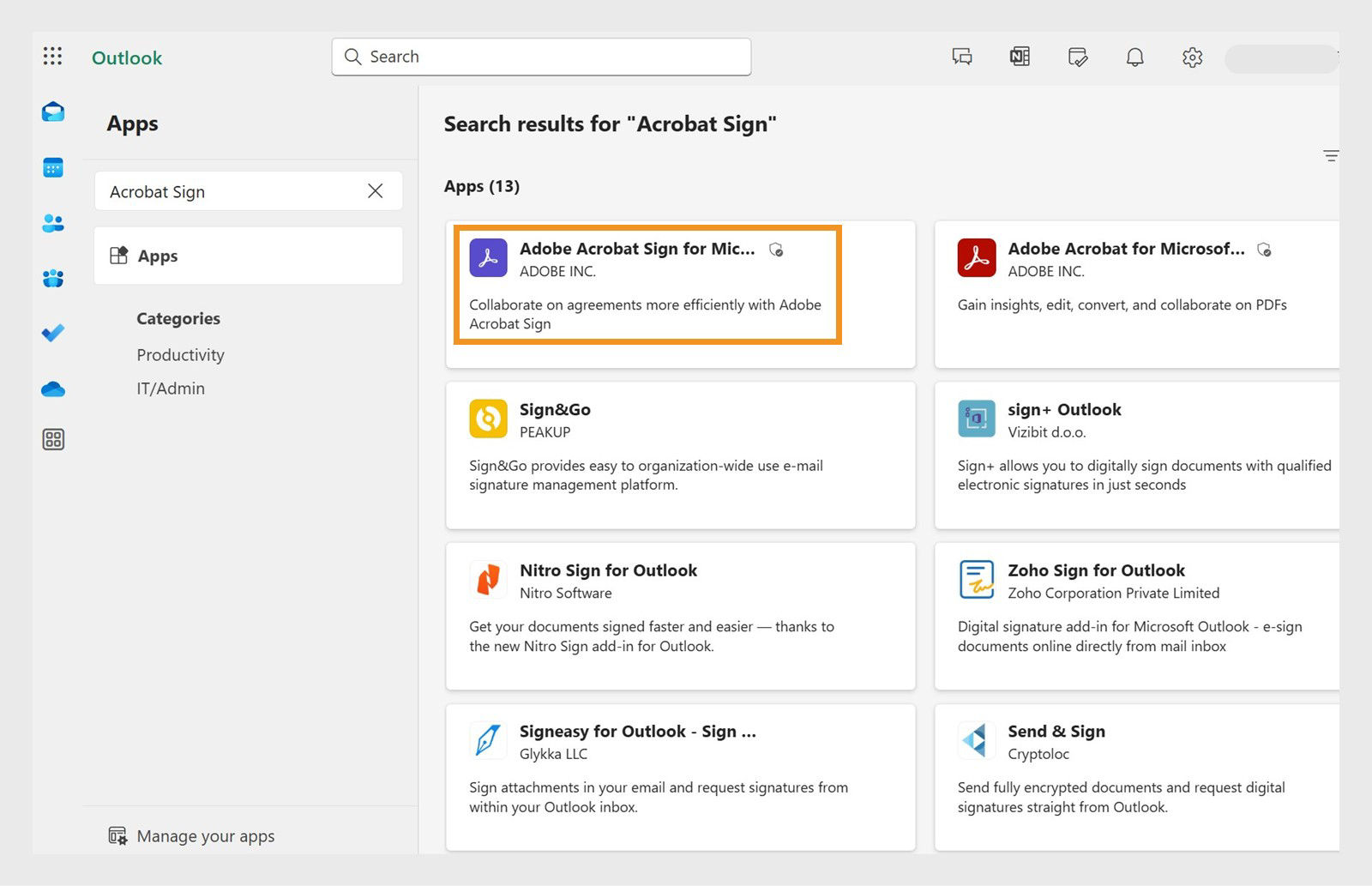The width and height of the screenshot is (1372, 886).
Task: Click the 'Categories' heading in sidebar
Action: [178, 318]
